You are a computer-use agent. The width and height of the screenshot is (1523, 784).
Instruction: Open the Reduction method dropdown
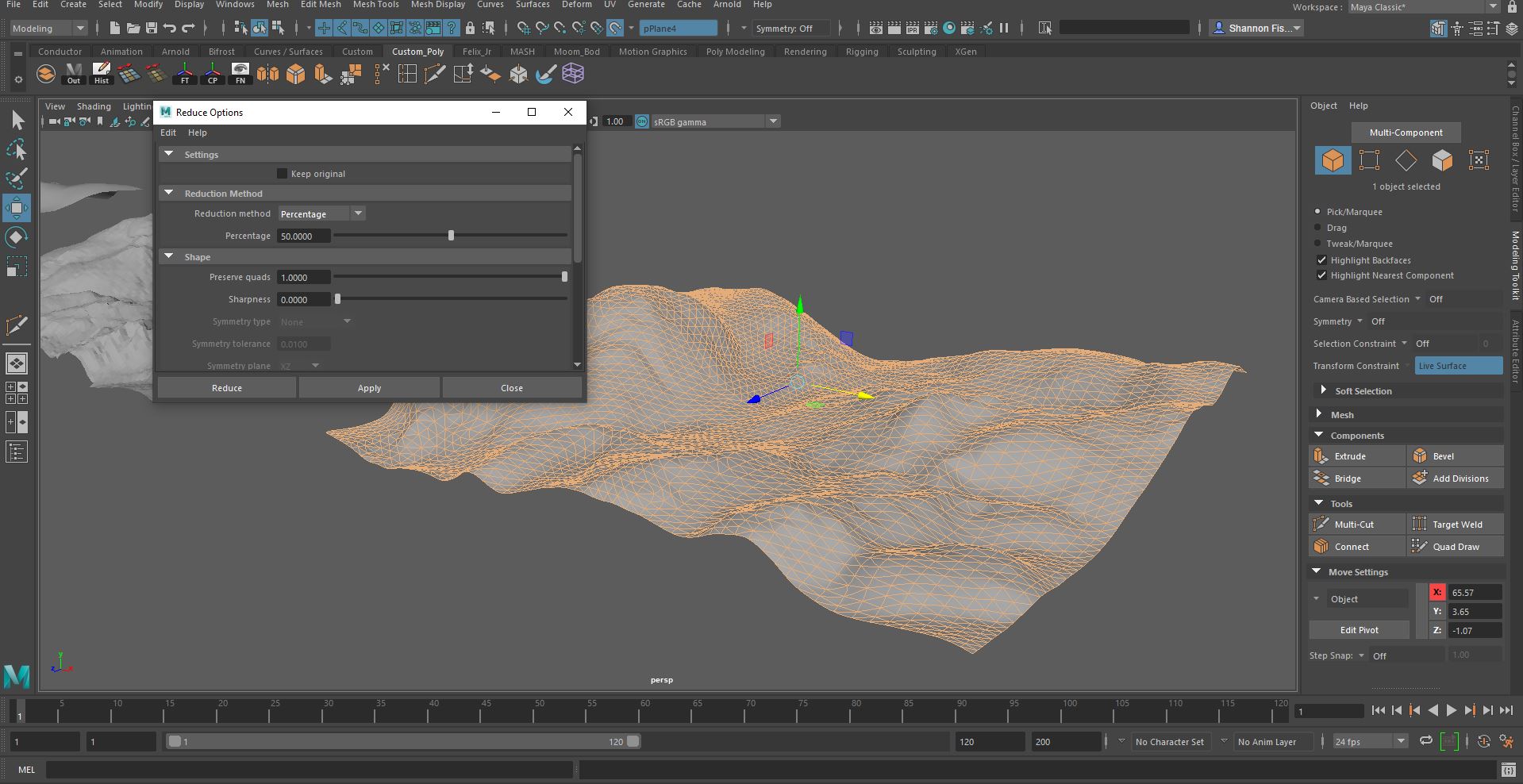coord(357,213)
